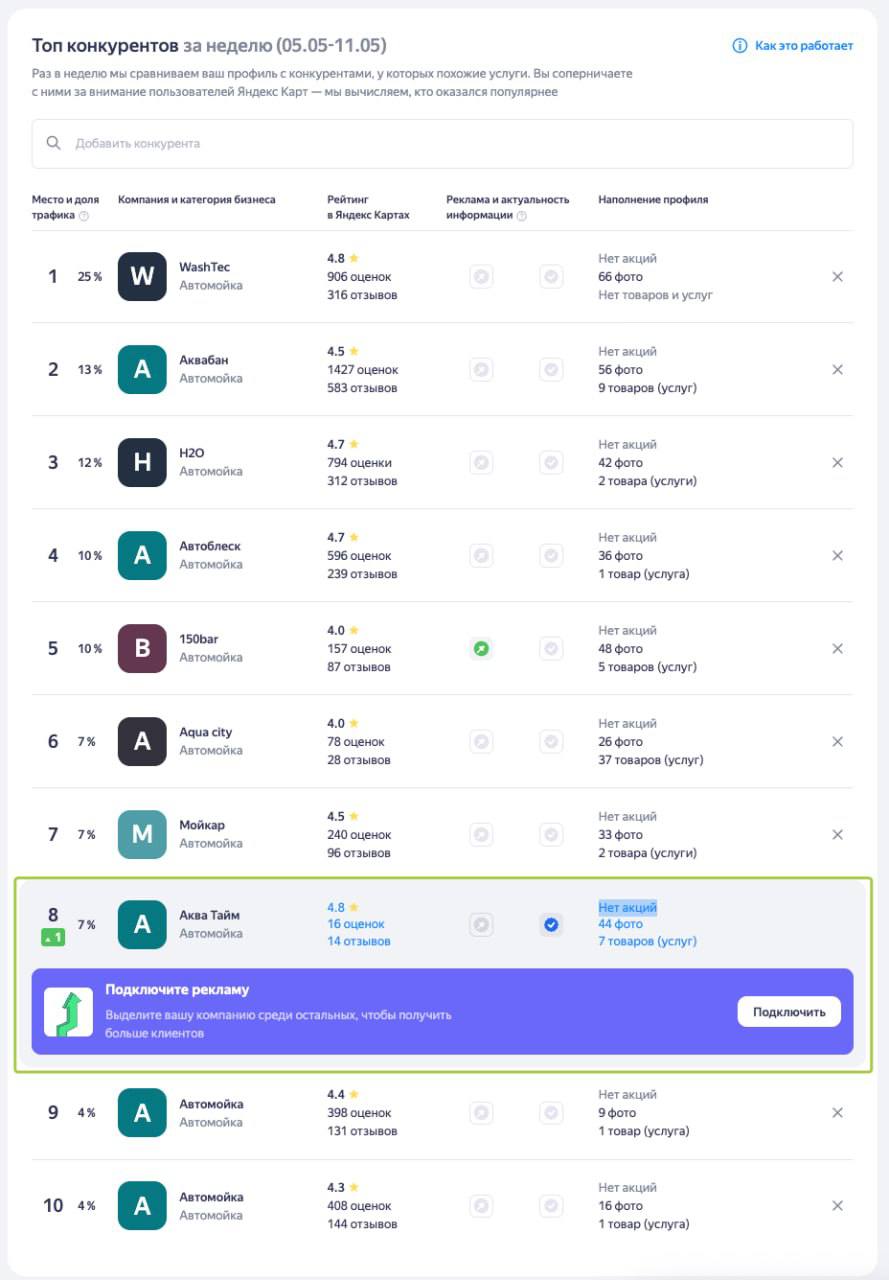Open the "Как это работает" link
The height and width of the screenshot is (1280, 889).
click(804, 46)
